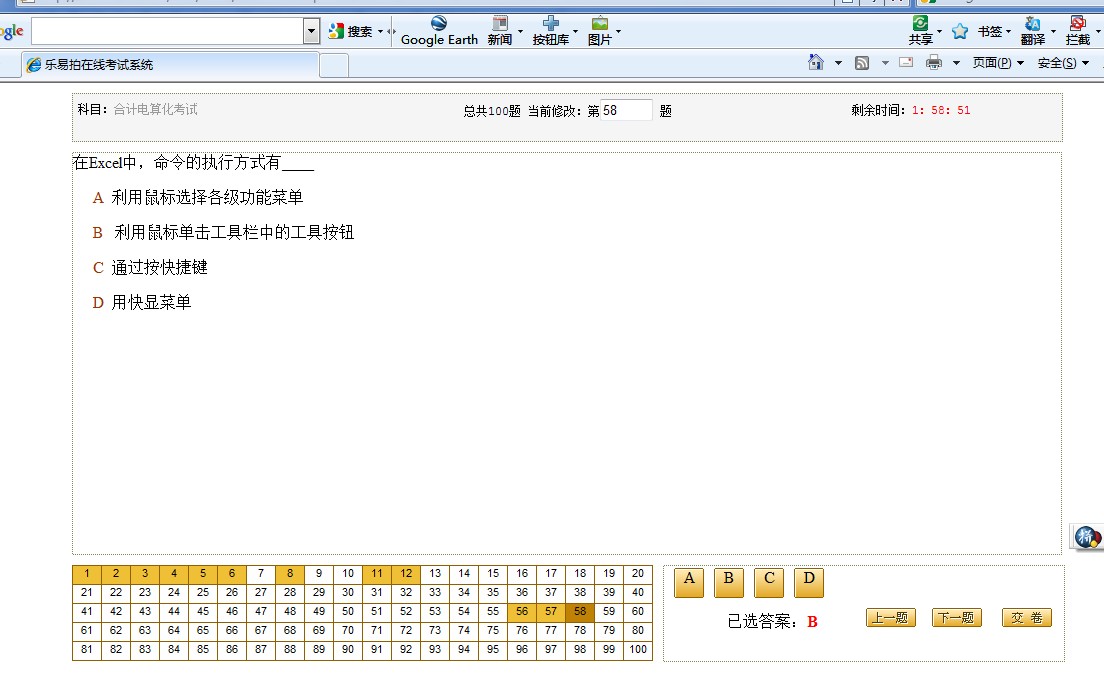Click the Print icon

(x=934, y=63)
